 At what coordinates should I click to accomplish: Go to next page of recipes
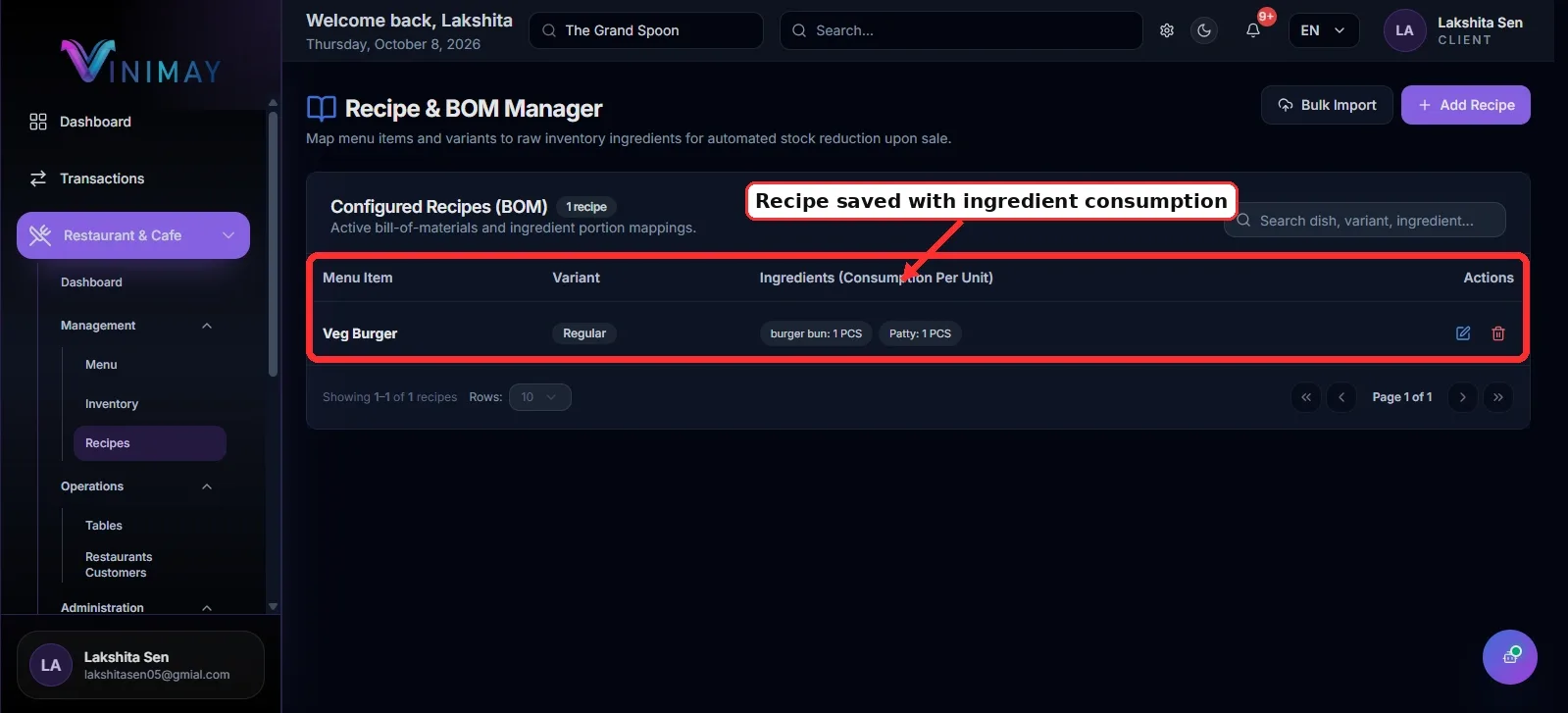pos(1463,397)
